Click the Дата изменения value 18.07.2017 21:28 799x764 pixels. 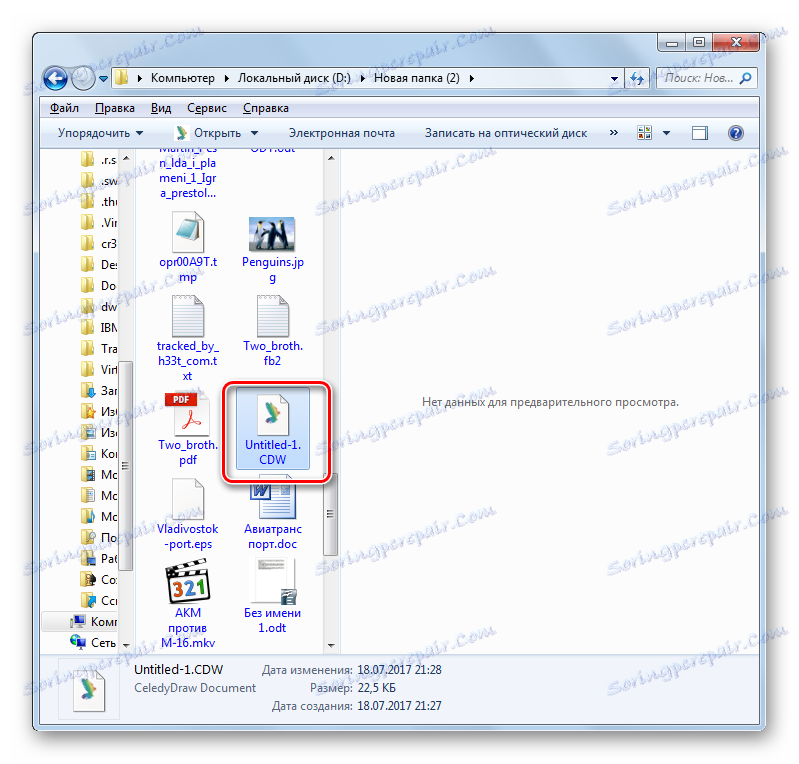pyautogui.click(x=399, y=670)
